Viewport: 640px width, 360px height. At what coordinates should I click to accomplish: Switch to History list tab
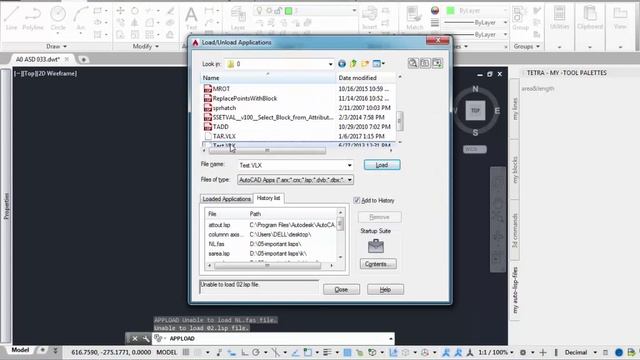pyautogui.click(x=268, y=198)
